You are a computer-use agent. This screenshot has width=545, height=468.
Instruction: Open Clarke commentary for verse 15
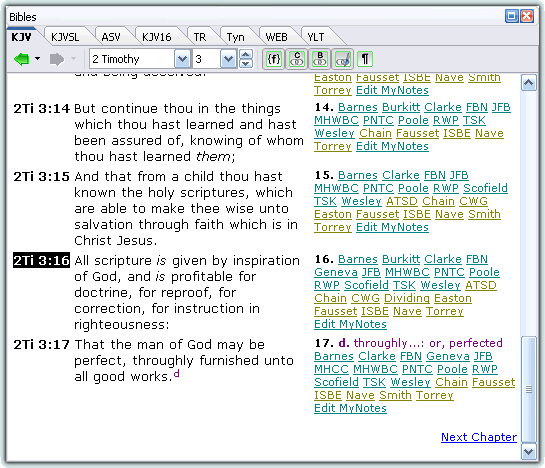(401, 175)
